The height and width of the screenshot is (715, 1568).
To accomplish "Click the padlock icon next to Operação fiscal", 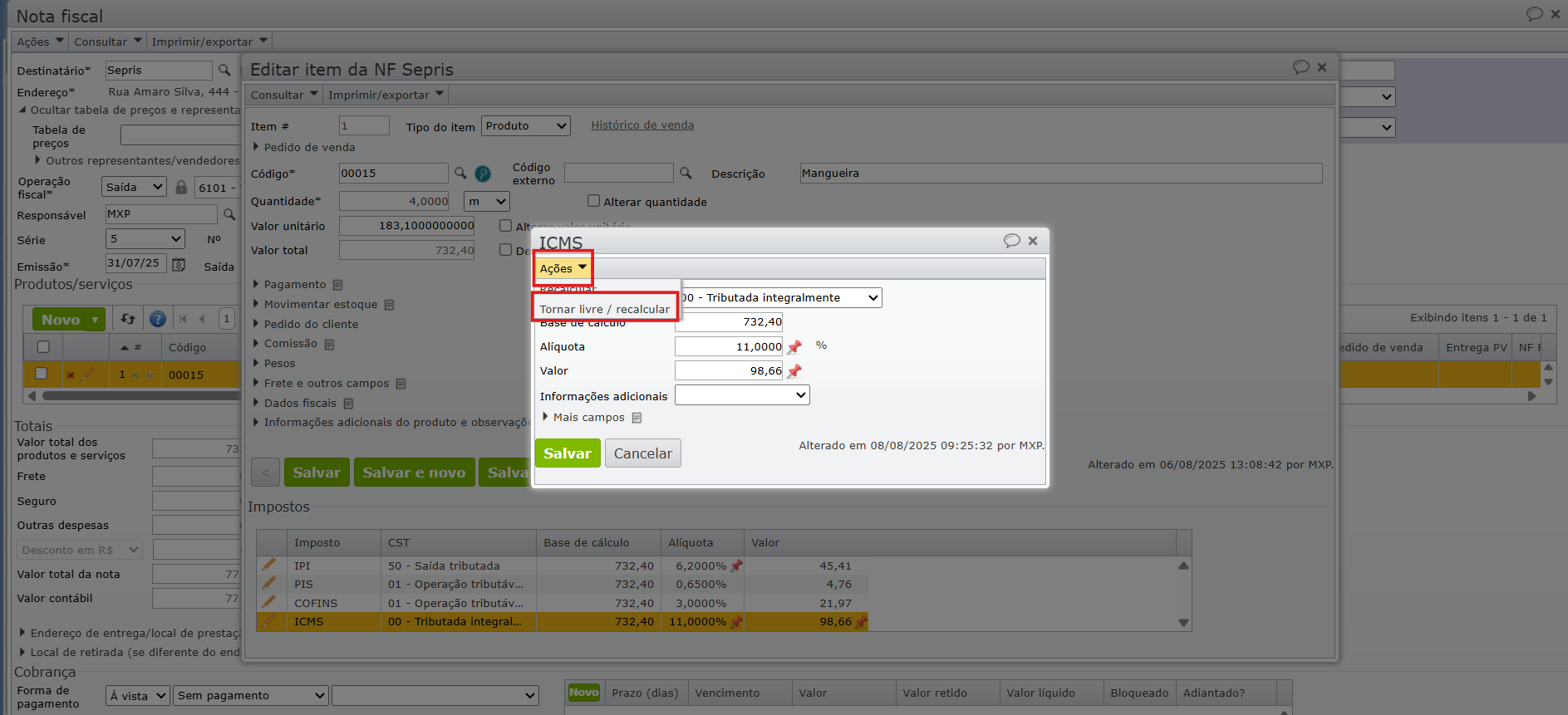I will [181, 187].
